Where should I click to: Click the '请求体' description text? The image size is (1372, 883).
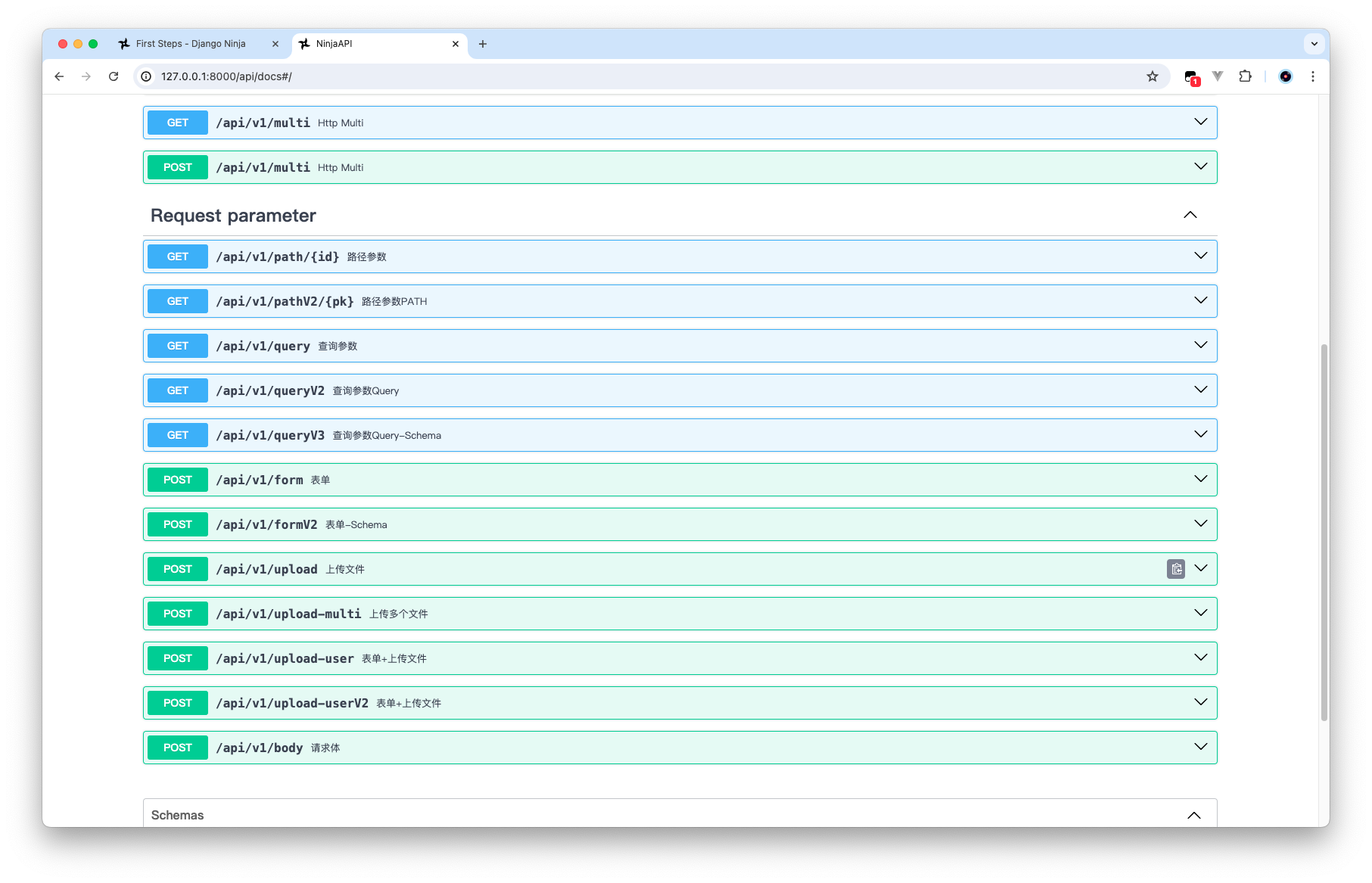(x=325, y=748)
